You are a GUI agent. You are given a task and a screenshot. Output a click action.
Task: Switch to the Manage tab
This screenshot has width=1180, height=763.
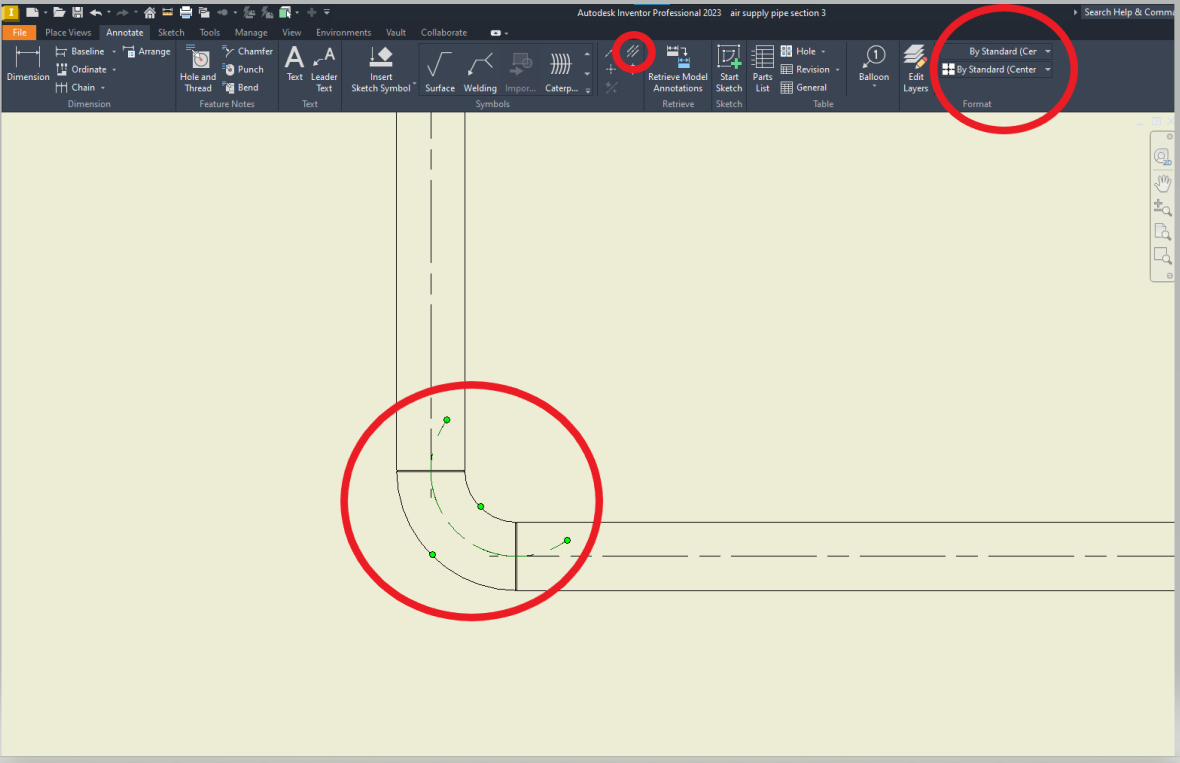tap(251, 32)
